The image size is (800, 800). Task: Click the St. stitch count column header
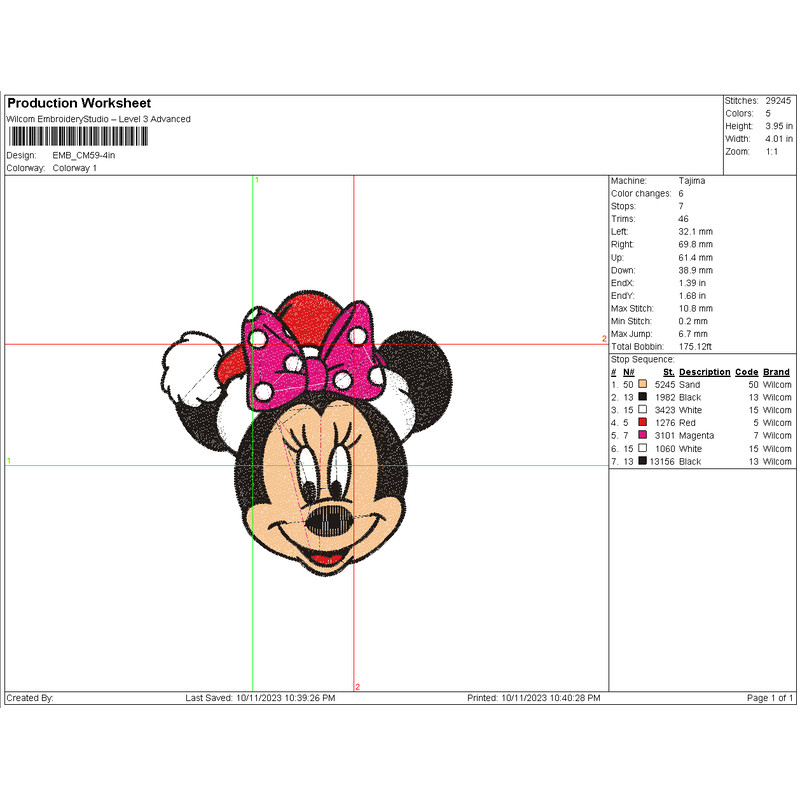(x=668, y=372)
